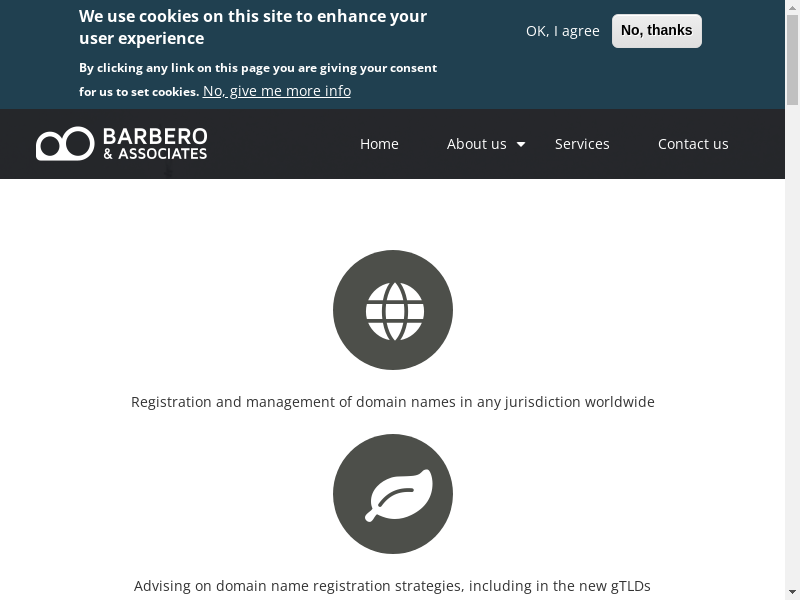Go to the Home menu item
800x600 pixels.
379,144
